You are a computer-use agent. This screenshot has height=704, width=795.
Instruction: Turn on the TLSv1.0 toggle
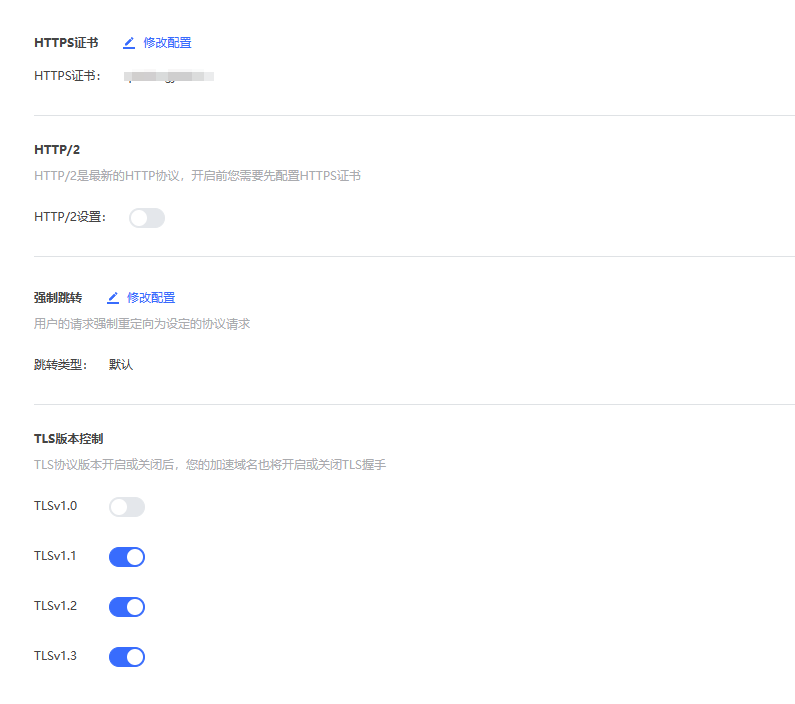(x=127, y=507)
